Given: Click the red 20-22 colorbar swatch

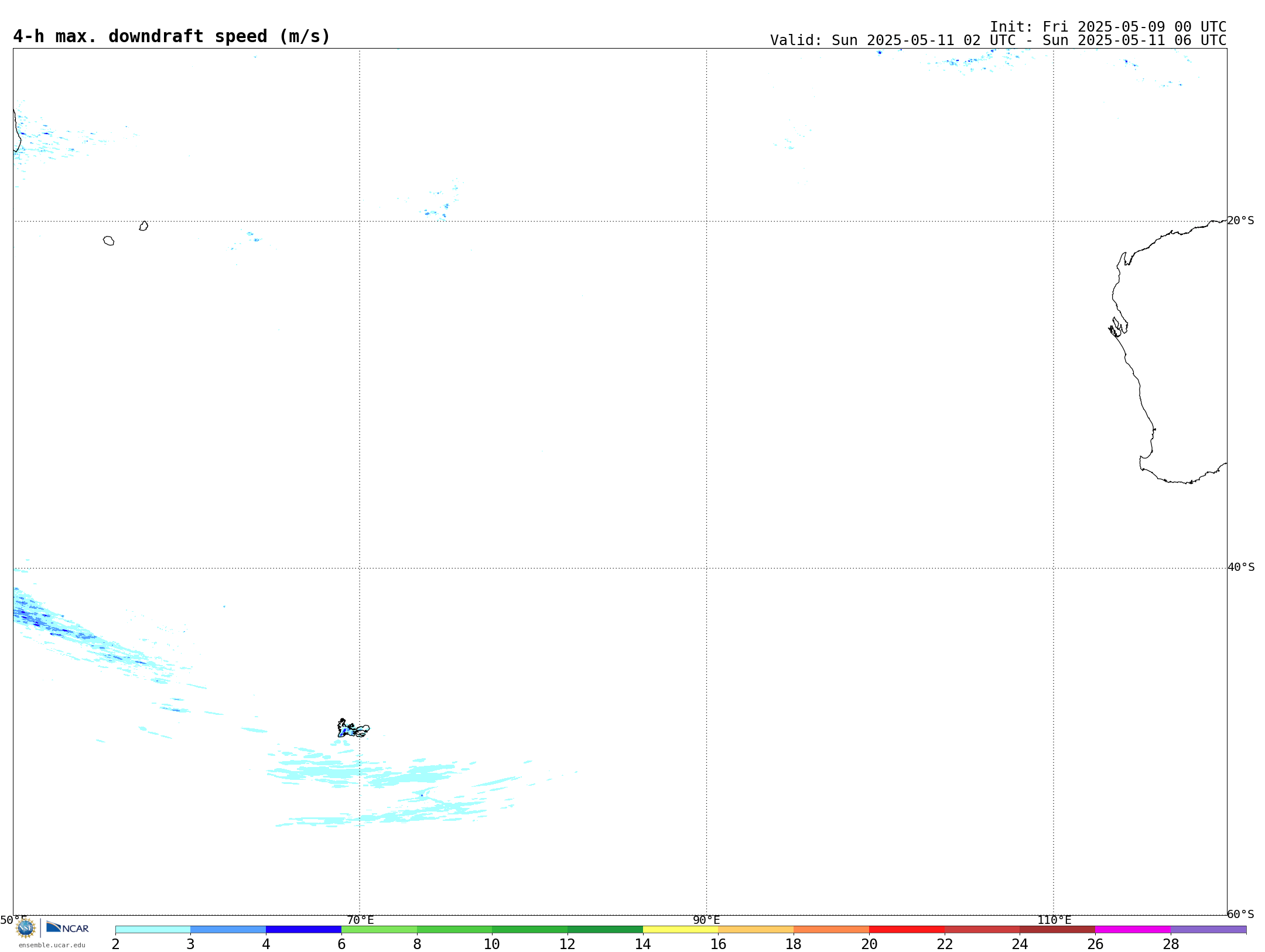Looking at the screenshot, I should pyautogui.click(x=907, y=929).
